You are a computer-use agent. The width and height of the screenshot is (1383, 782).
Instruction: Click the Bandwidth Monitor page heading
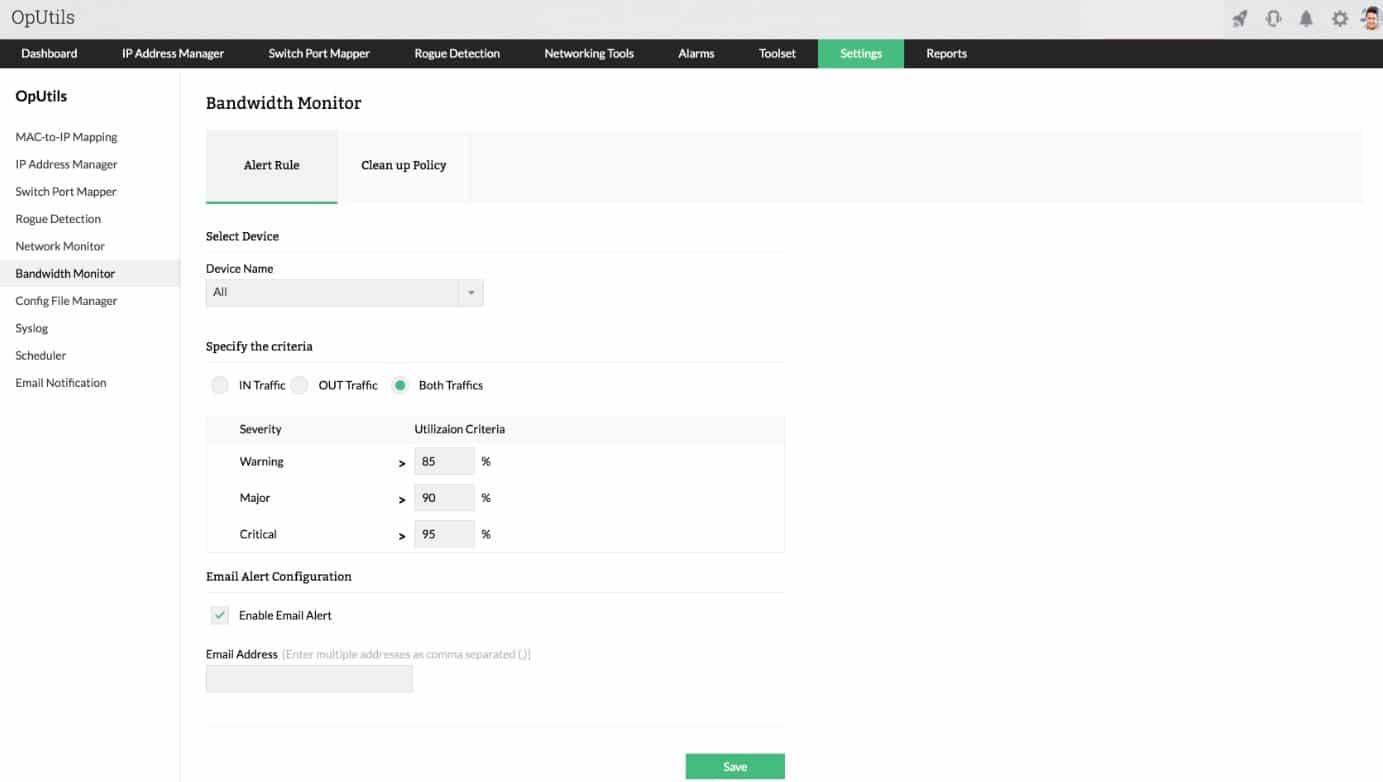(284, 103)
